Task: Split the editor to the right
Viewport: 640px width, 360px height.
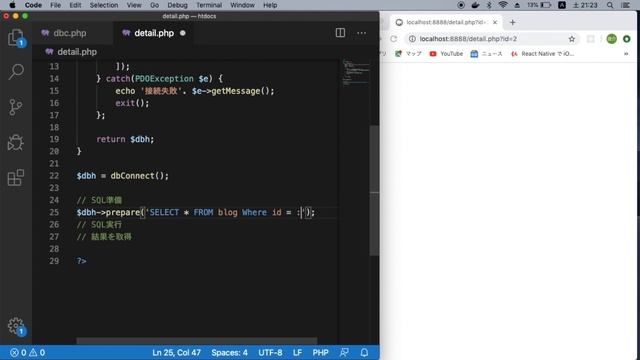Action: click(x=340, y=33)
